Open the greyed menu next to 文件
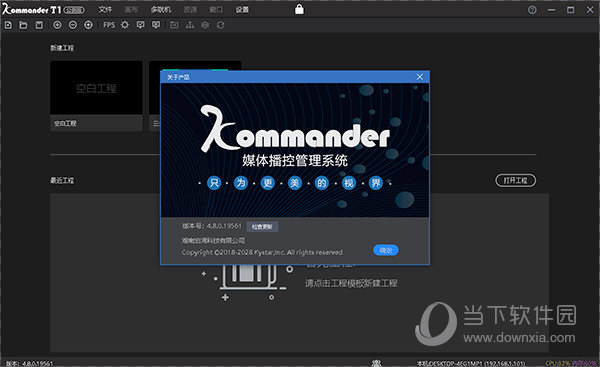Viewport: 600px width, 367px height. click(x=131, y=10)
